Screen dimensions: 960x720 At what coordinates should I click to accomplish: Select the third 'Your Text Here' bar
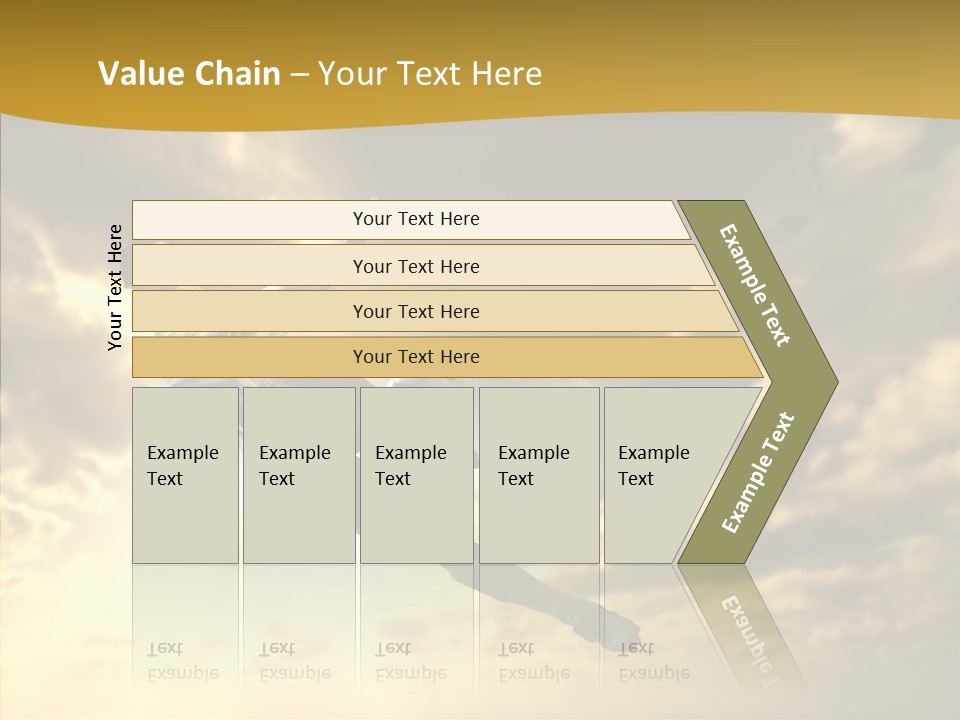click(x=416, y=311)
